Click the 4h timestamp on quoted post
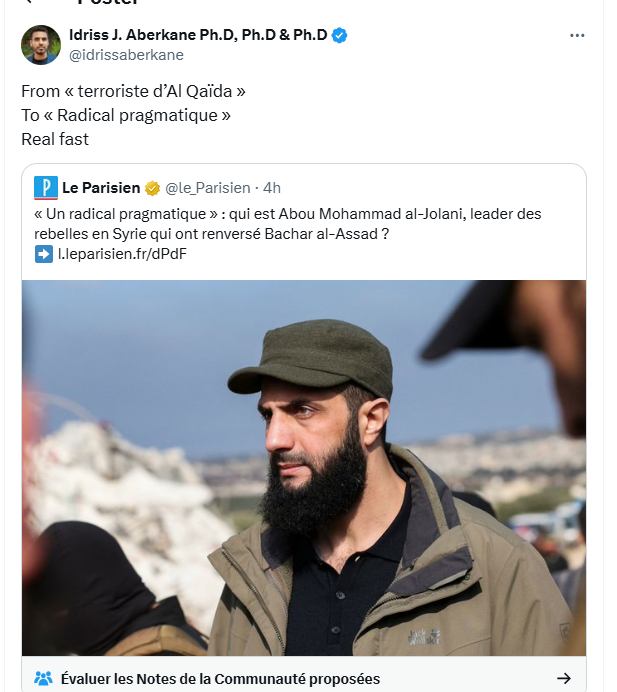The image size is (617, 692). 272,188
